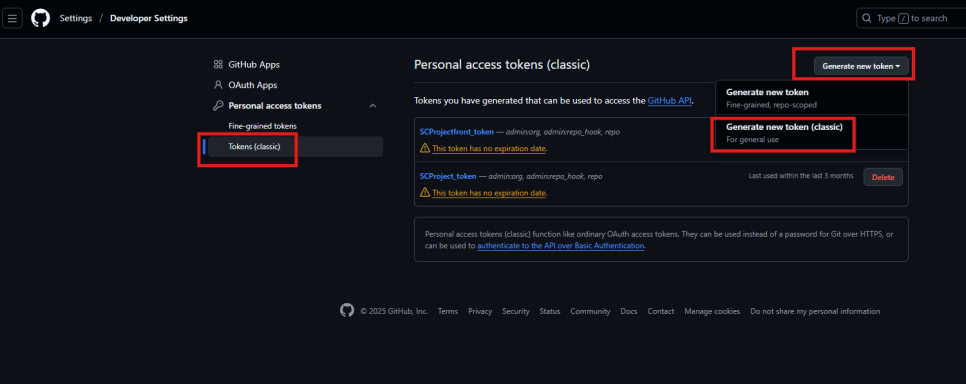The width and height of the screenshot is (966, 384).
Task: Click 'Last used within the last 3 months' text
Action: click(x=801, y=176)
